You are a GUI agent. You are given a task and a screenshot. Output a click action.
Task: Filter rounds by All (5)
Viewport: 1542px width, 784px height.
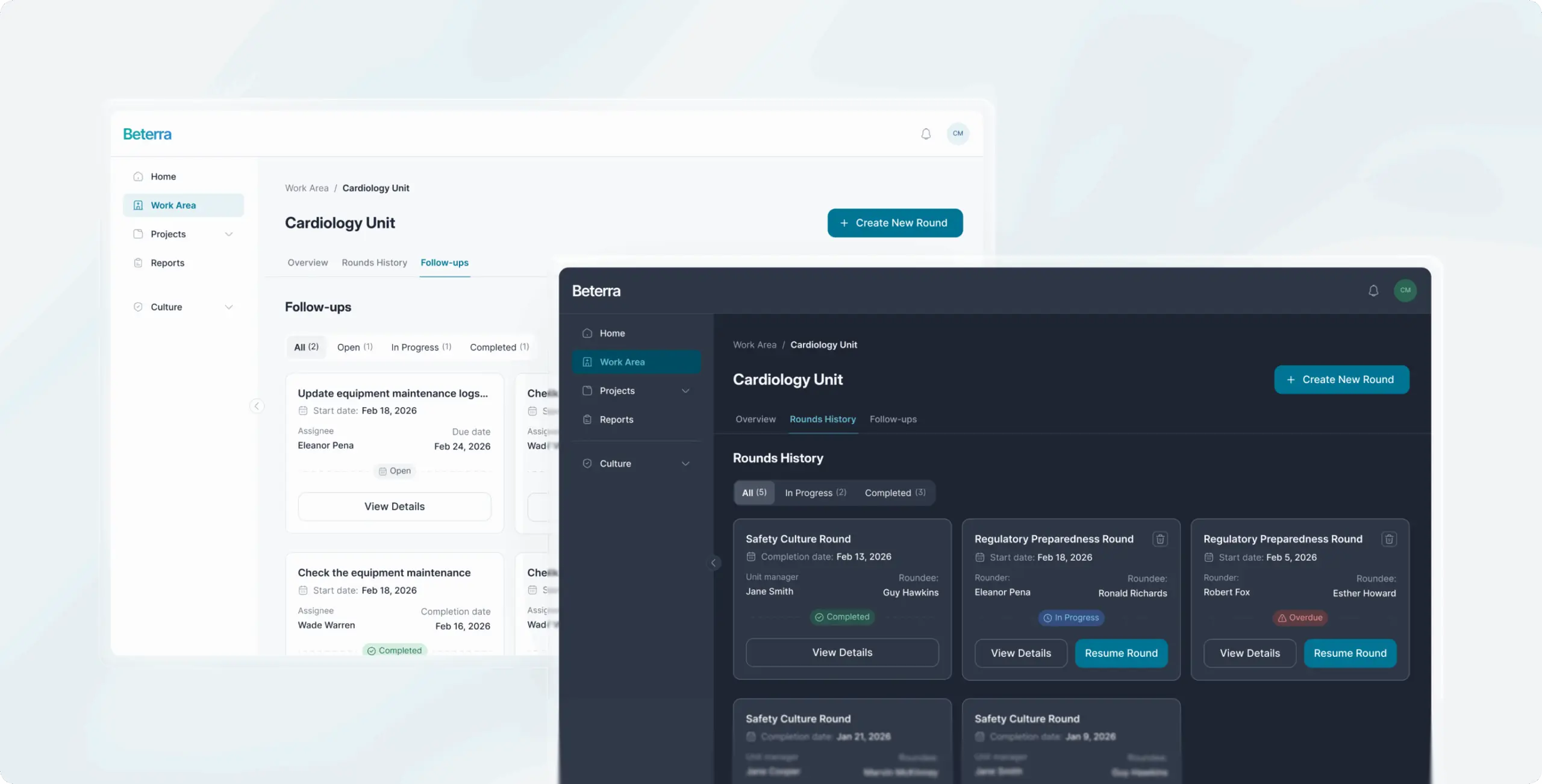[754, 493]
